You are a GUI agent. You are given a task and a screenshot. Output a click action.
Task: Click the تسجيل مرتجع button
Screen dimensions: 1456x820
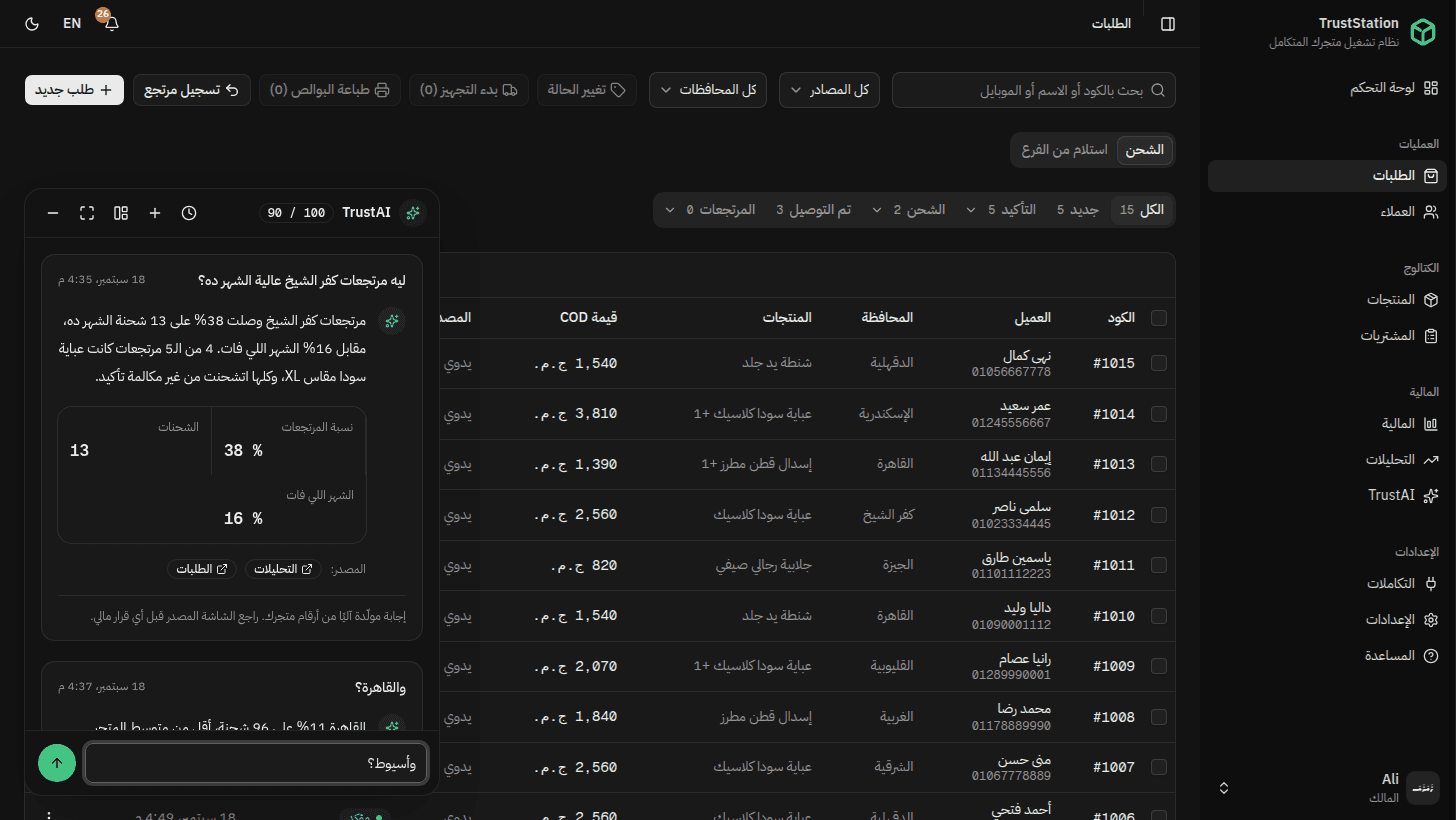(x=191, y=90)
